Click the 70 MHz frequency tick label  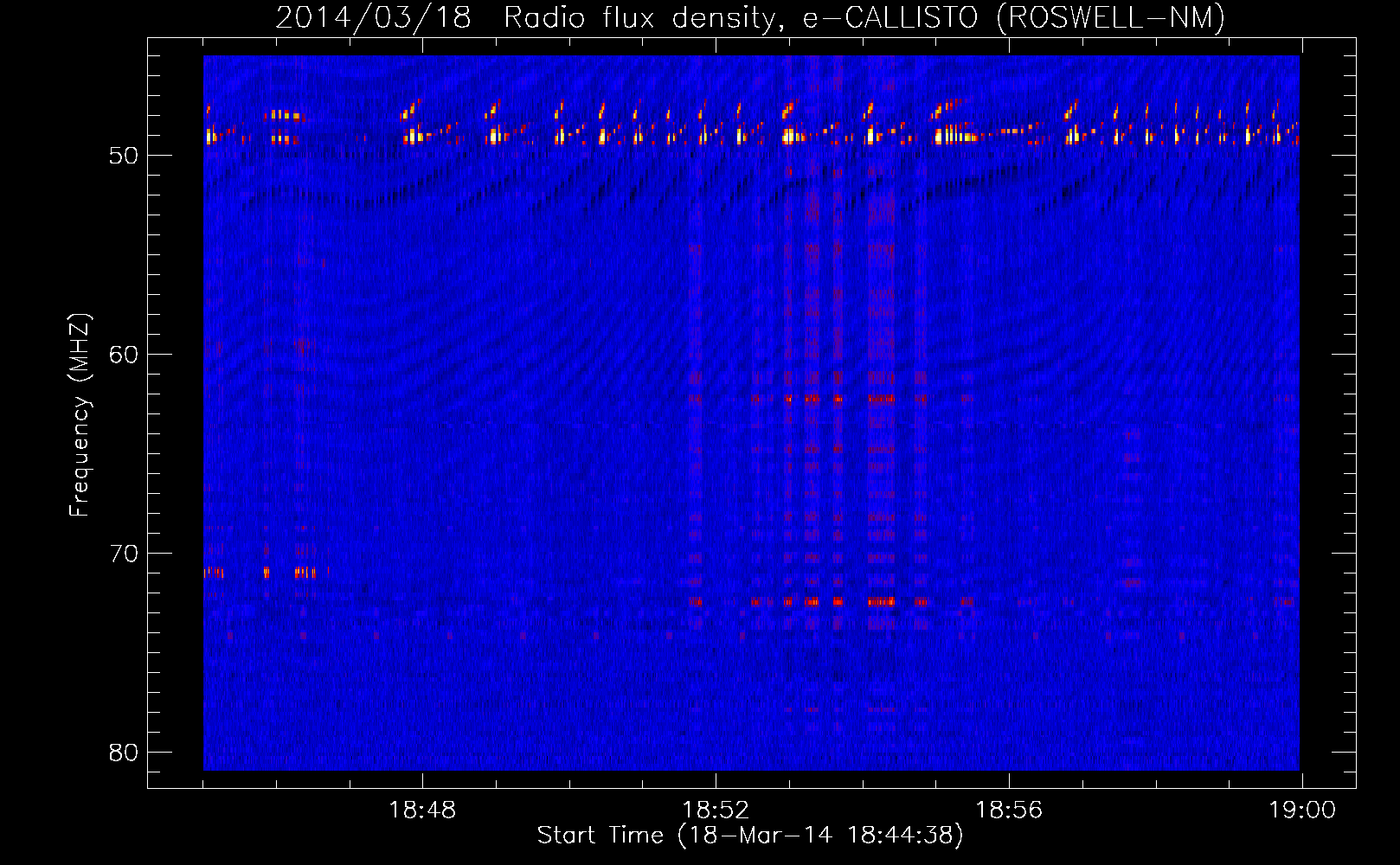124,554
